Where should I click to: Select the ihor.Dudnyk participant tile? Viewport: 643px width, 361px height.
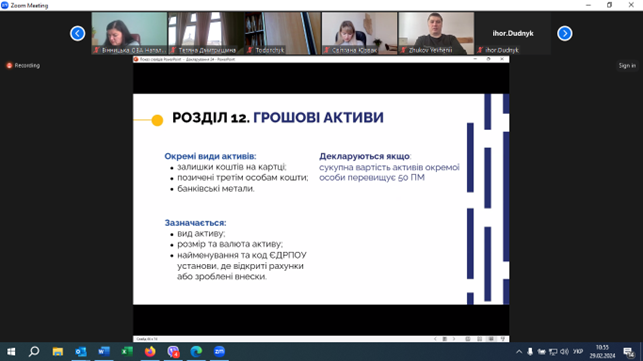(x=513, y=33)
